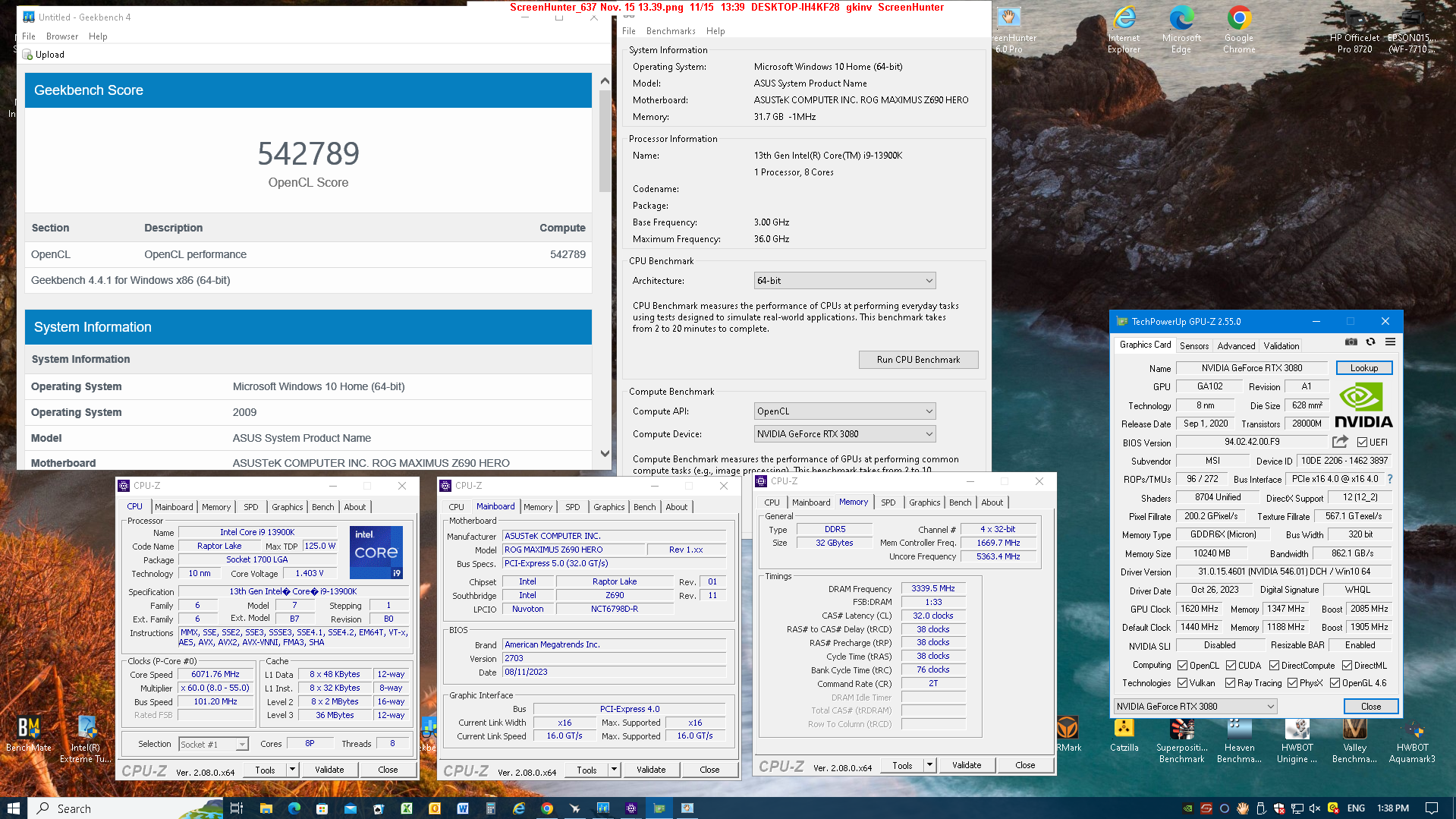Toggle the PhysX checkbox
Viewport: 1456px width, 819px height.
[x=1292, y=683]
